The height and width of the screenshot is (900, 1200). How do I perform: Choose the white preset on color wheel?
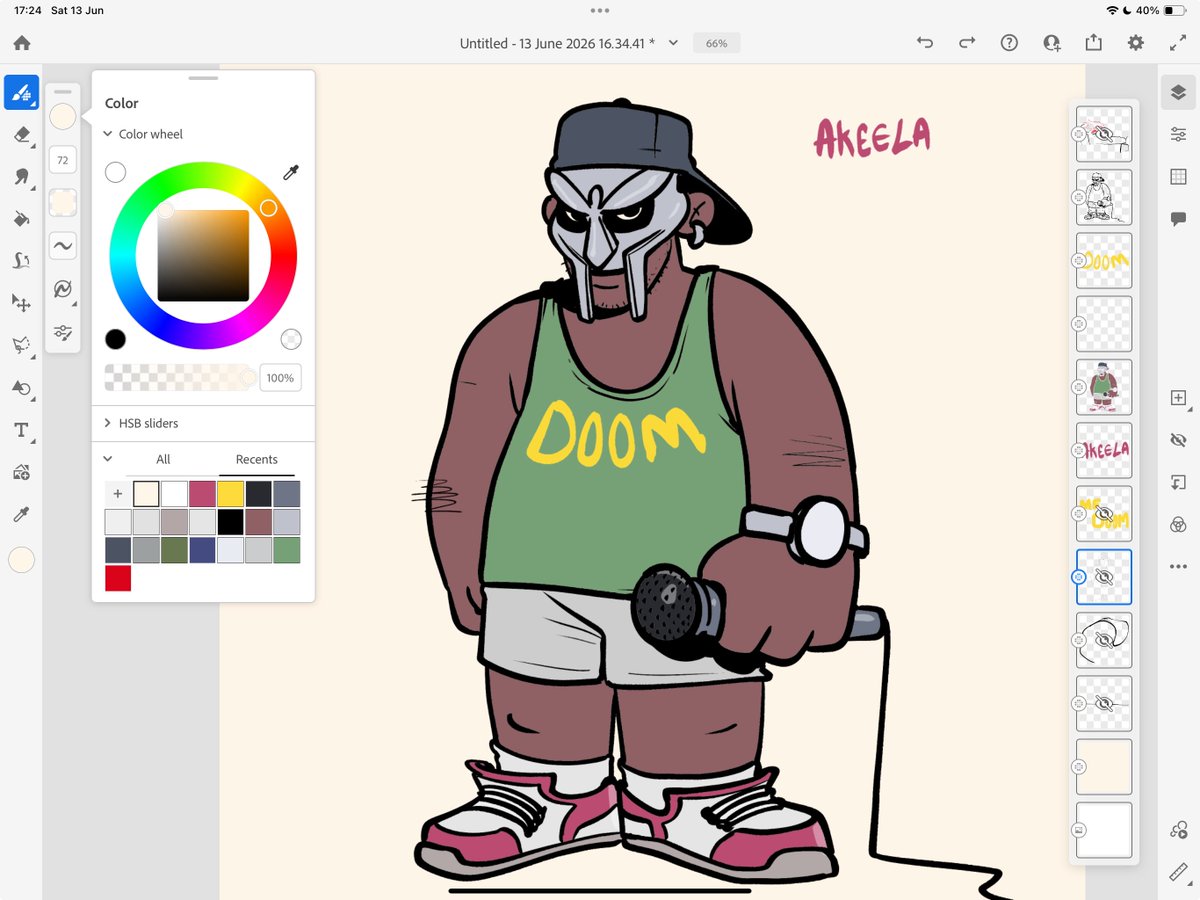116,173
